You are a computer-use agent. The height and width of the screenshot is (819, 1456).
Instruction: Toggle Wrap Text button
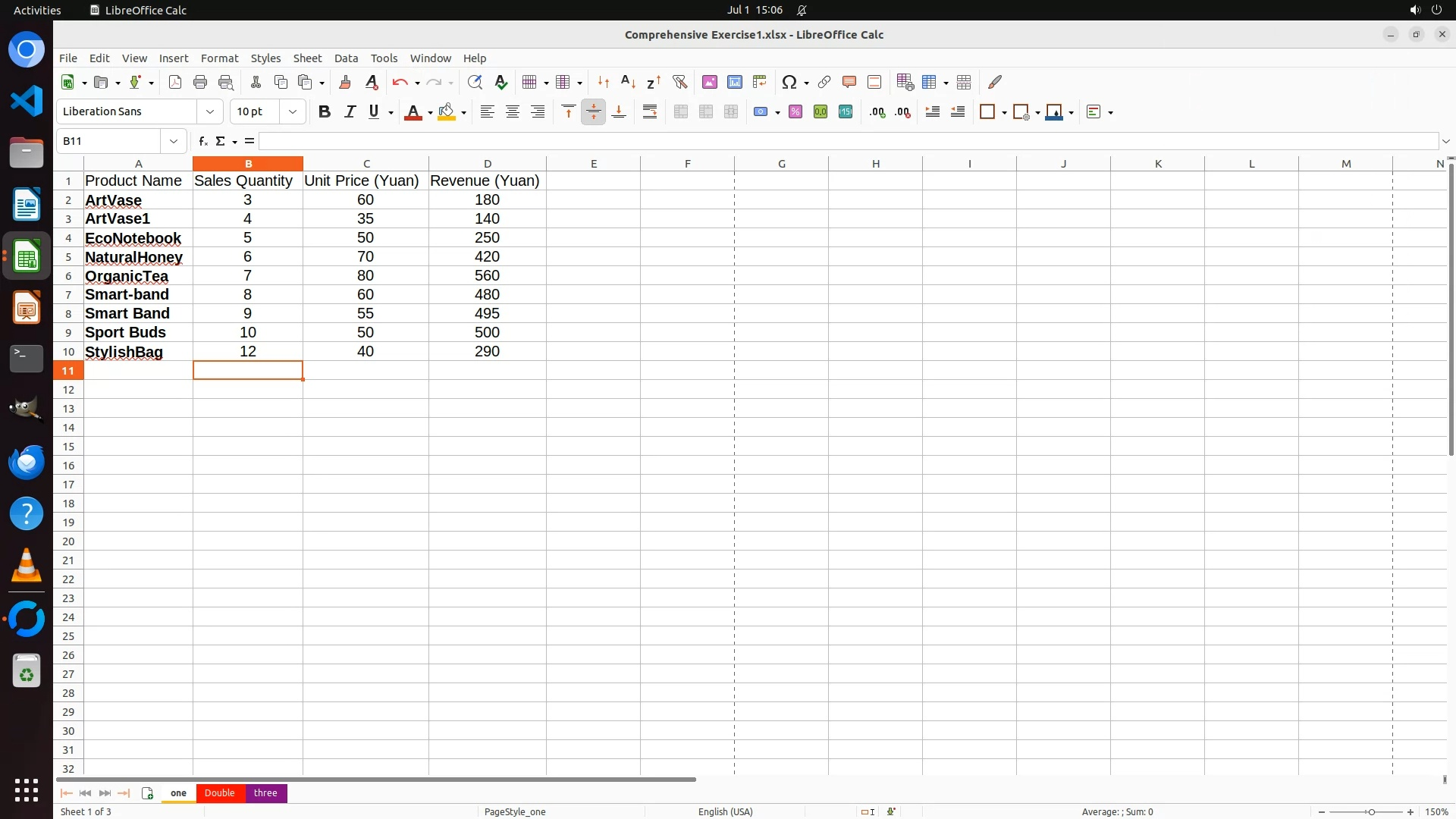point(650,111)
